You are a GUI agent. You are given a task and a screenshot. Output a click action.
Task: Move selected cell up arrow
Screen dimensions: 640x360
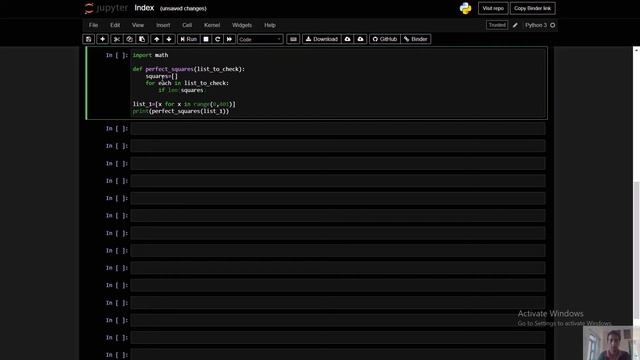click(x=156, y=39)
